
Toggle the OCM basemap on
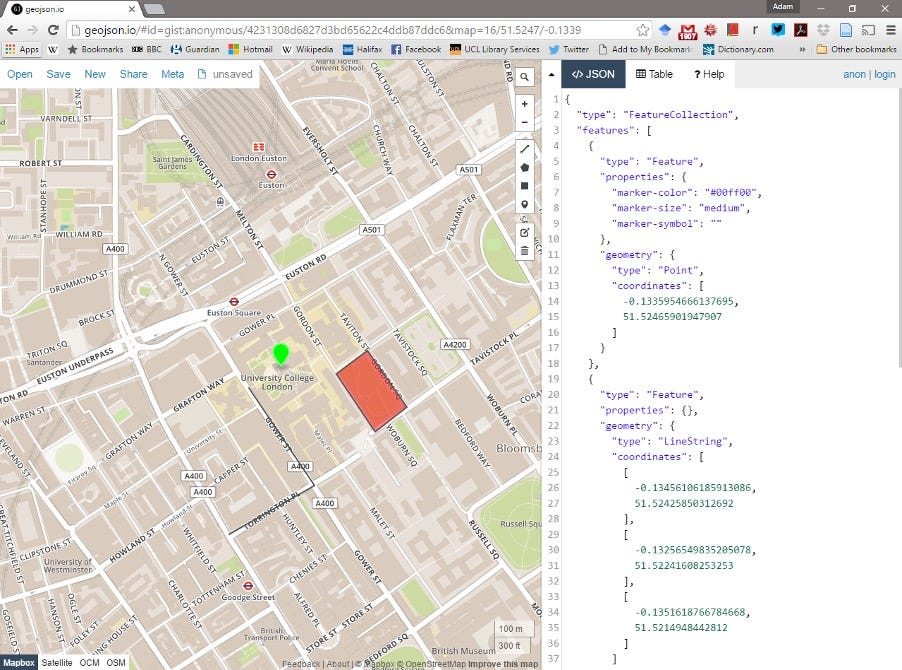point(89,662)
